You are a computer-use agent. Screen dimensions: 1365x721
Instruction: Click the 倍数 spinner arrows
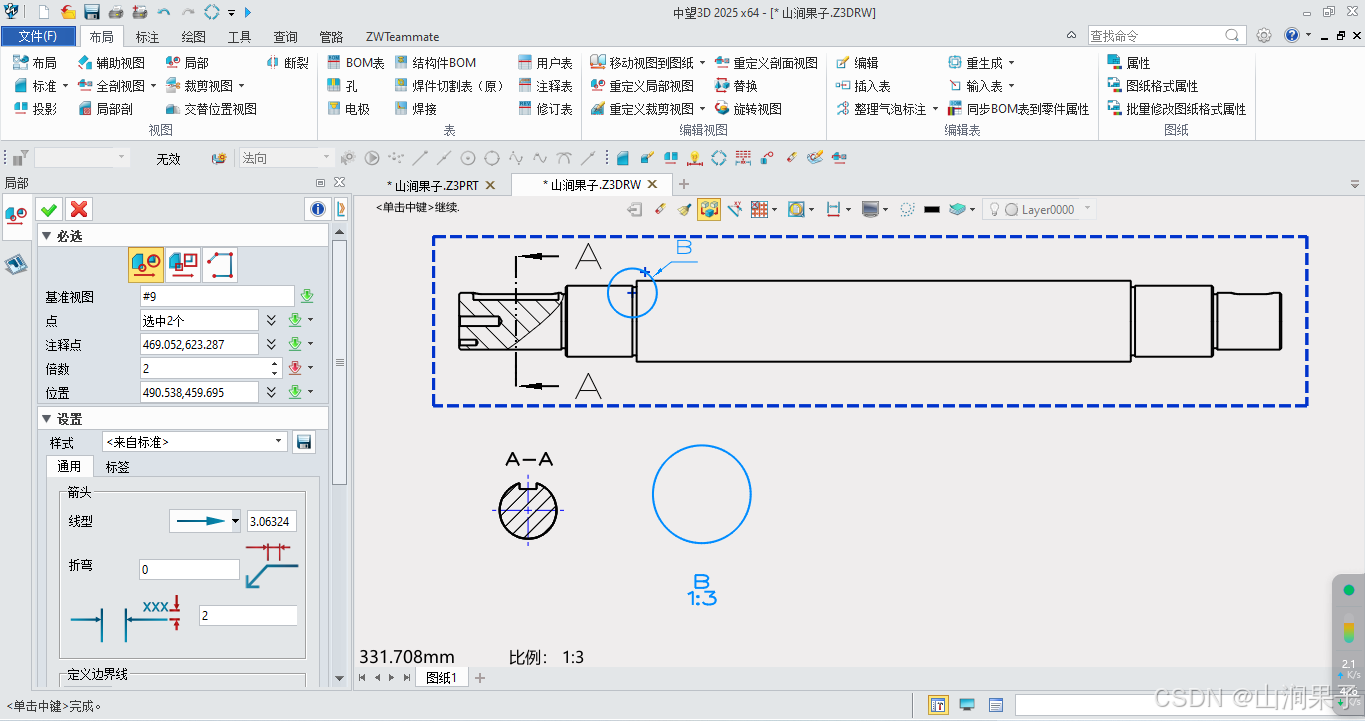click(275, 368)
